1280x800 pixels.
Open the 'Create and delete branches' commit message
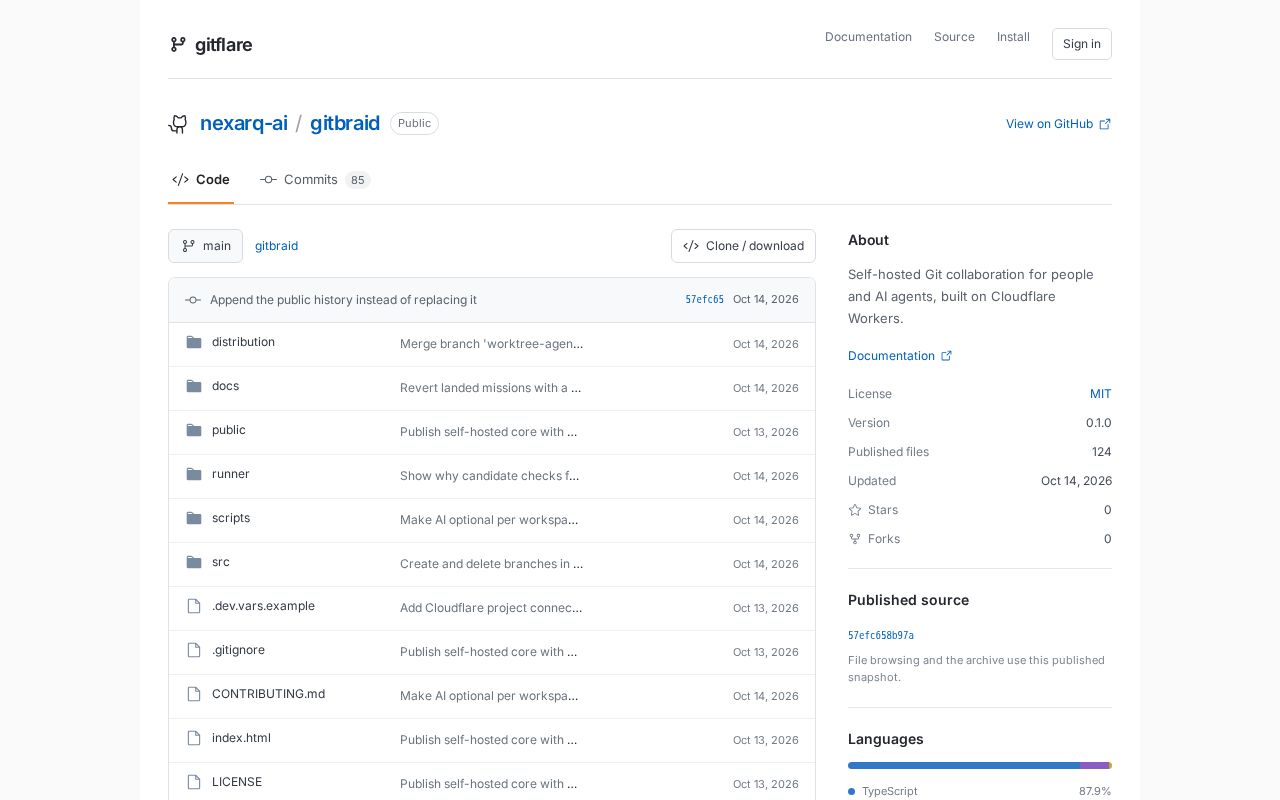pos(492,564)
